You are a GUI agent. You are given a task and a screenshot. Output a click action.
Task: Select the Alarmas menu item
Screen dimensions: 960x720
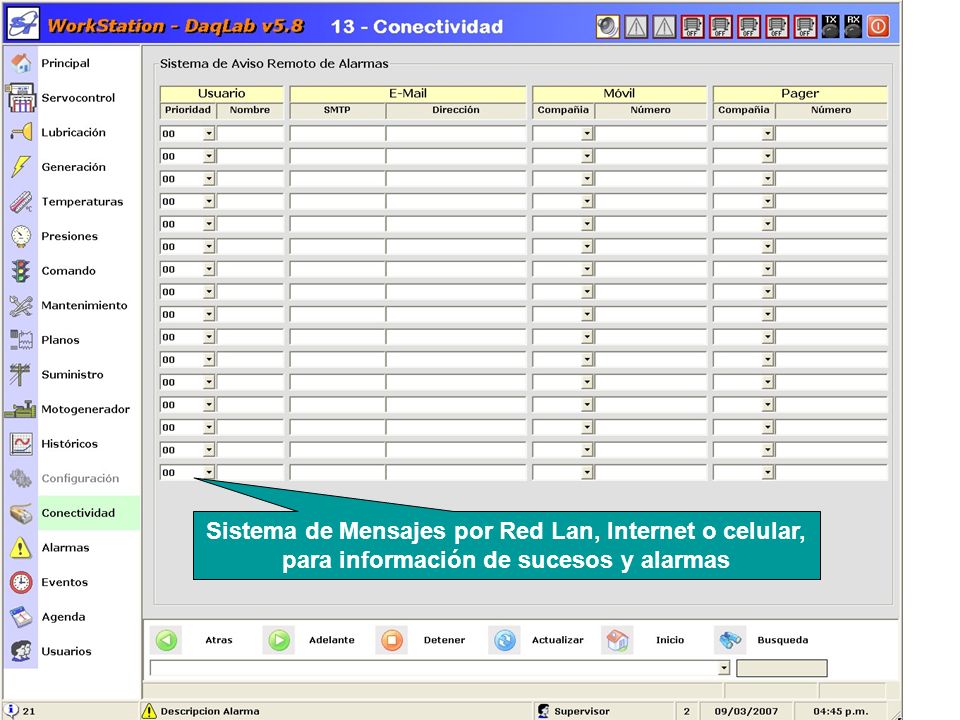click(65, 547)
